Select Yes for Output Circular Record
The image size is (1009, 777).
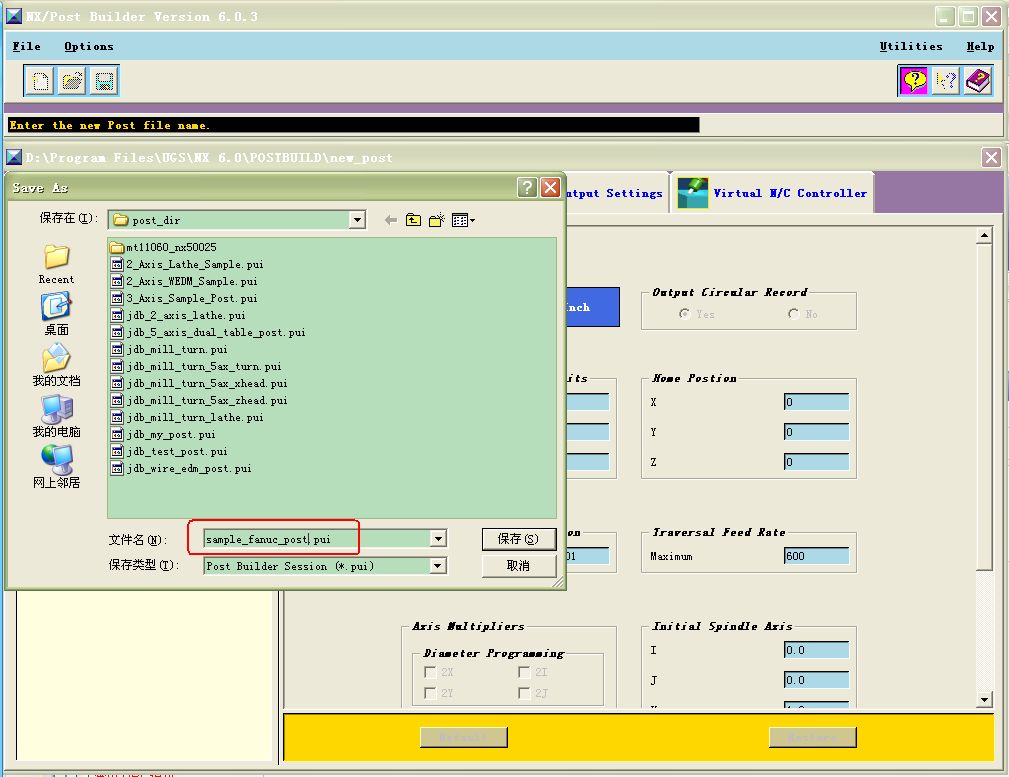coord(685,314)
